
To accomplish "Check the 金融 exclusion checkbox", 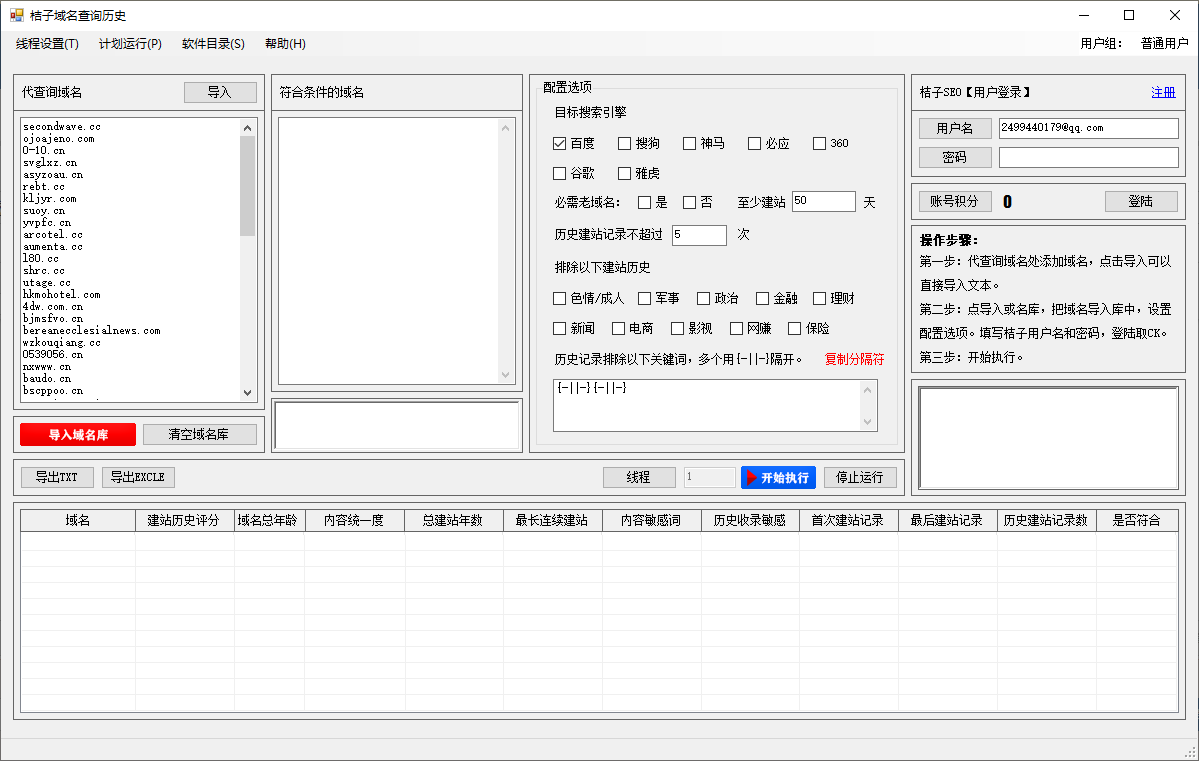I will 762,298.
